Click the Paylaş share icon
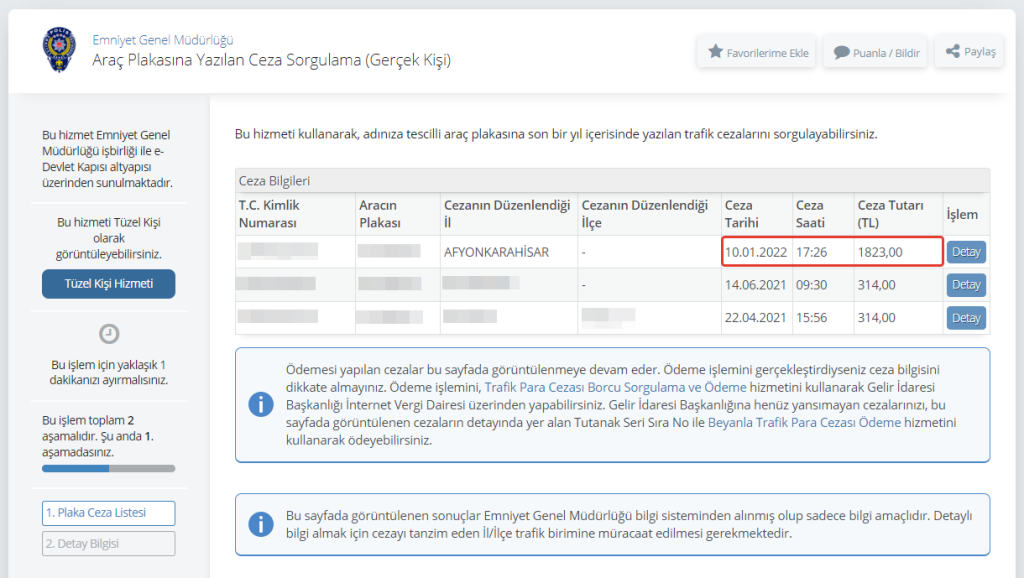Viewport: 1024px width, 578px height. [x=953, y=52]
